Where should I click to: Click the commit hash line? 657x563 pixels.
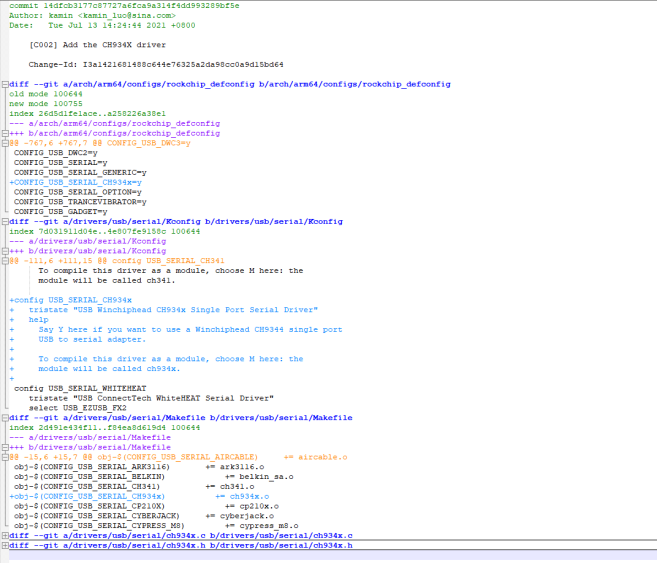tap(124, 6)
